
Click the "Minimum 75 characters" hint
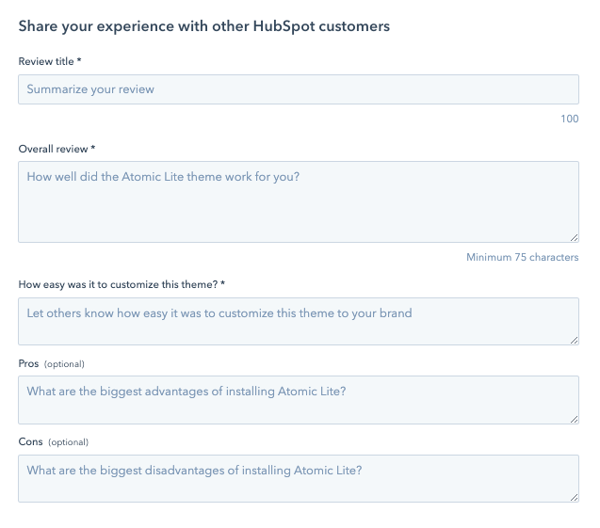pyautogui.click(x=522, y=257)
